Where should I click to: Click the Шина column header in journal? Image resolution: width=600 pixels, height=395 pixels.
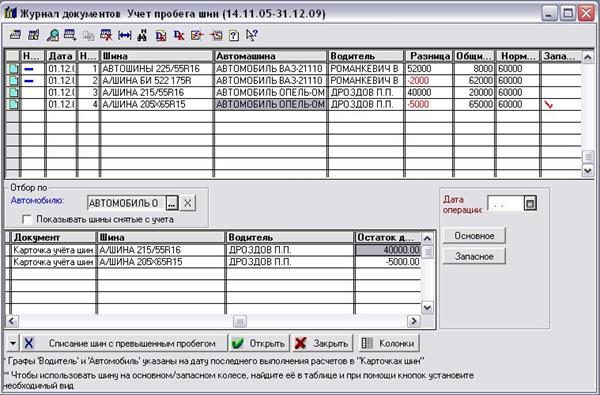[x=156, y=56]
